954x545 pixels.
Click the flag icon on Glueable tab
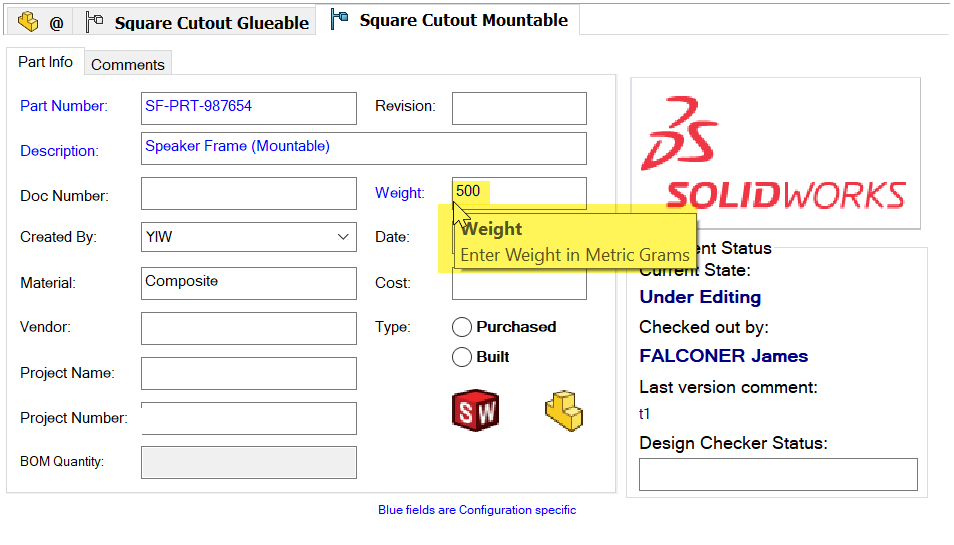point(94,23)
